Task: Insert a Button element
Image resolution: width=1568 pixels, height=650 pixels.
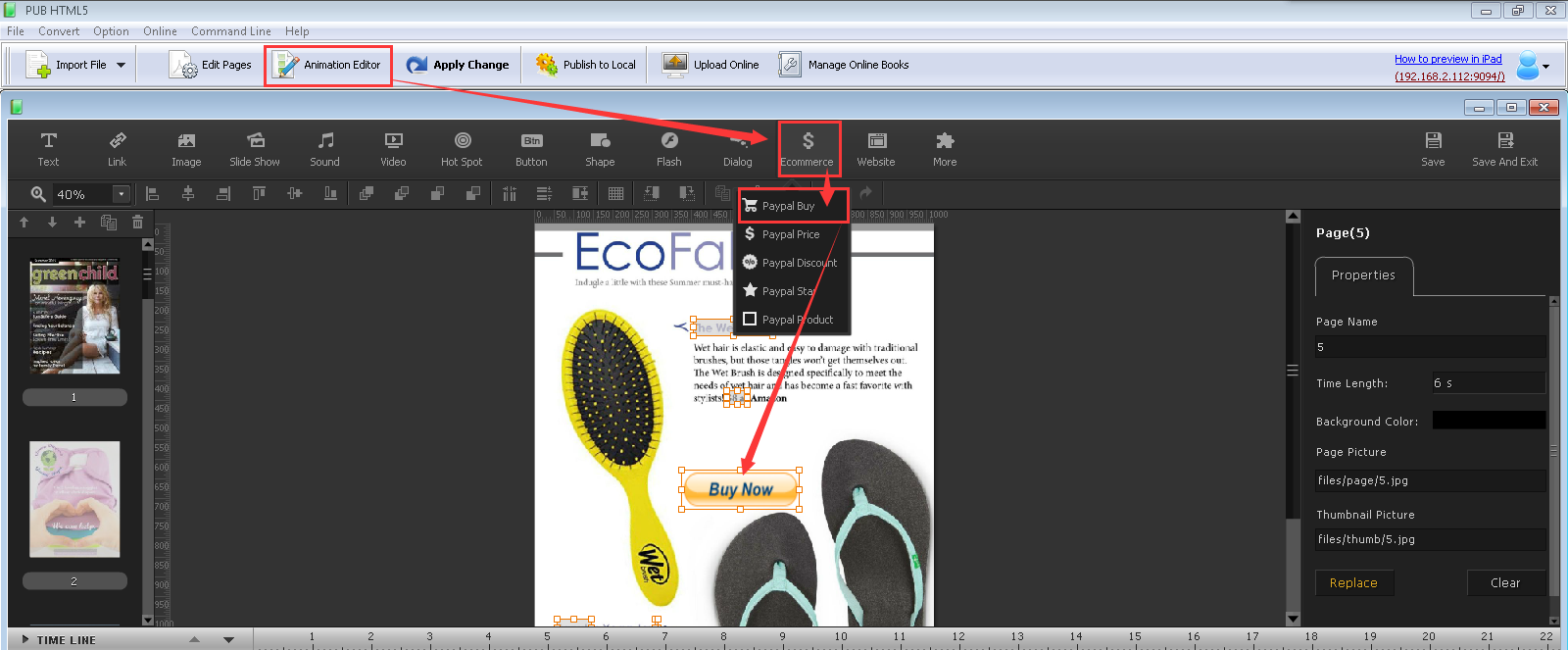Action: 531,149
